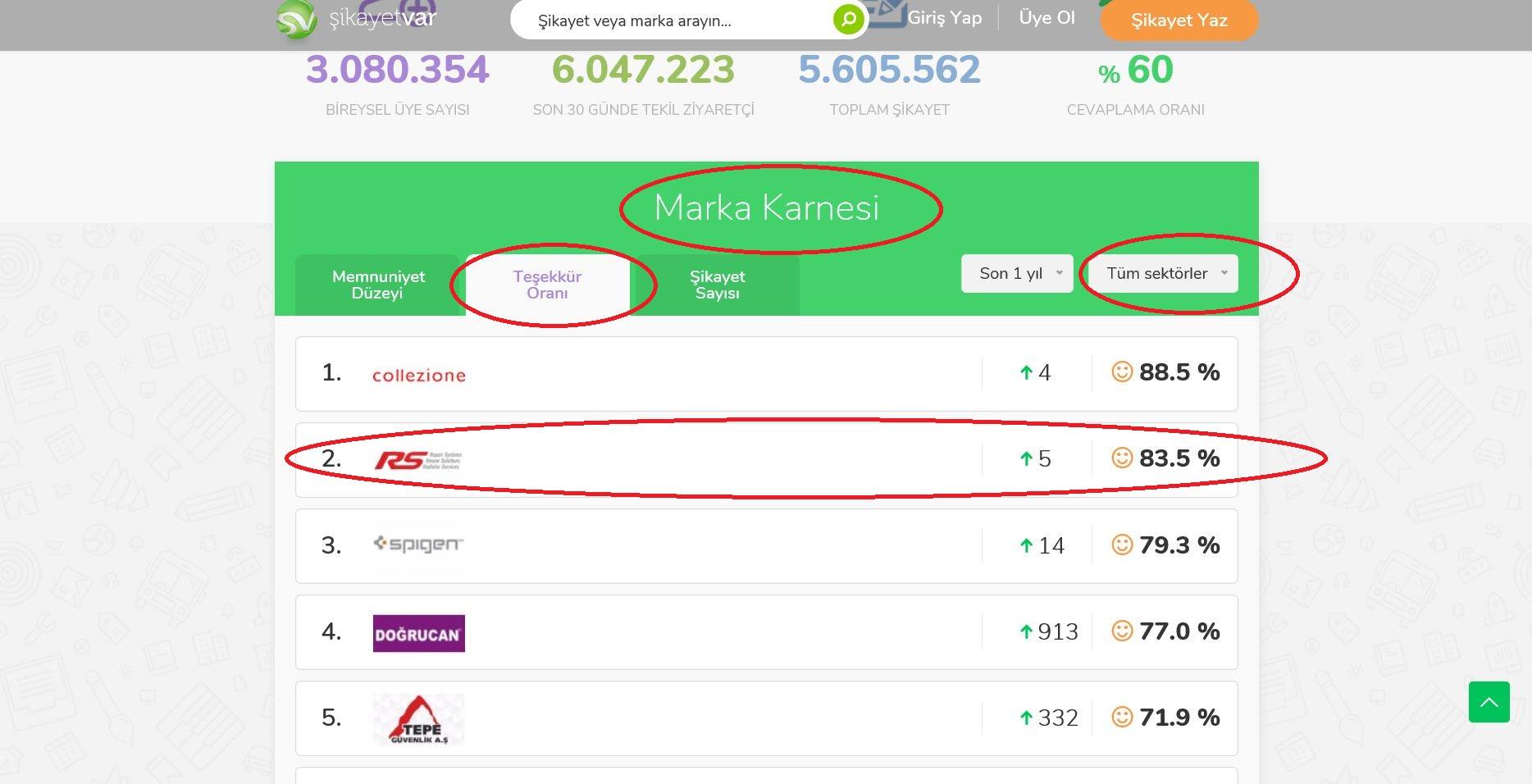Click the Üye Ol link
Image resolution: width=1532 pixels, height=784 pixels.
(x=1046, y=18)
